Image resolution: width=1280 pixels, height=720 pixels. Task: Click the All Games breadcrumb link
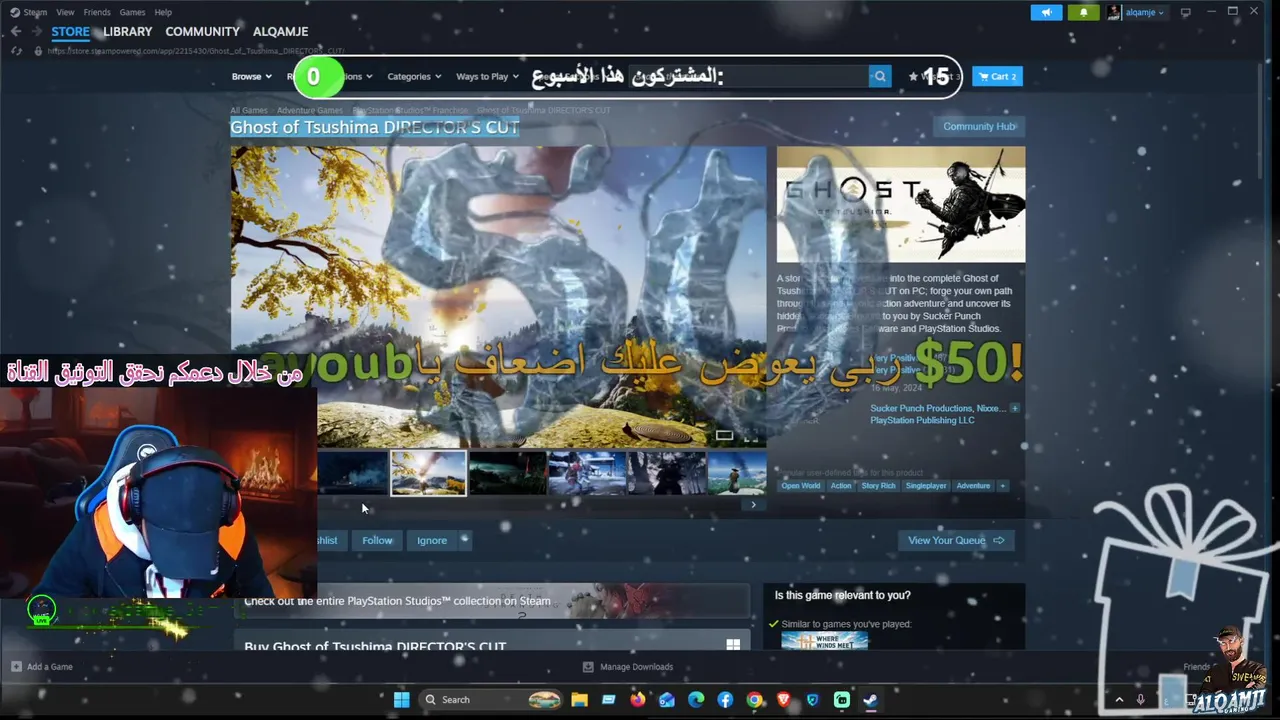pyautogui.click(x=249, y=110)
